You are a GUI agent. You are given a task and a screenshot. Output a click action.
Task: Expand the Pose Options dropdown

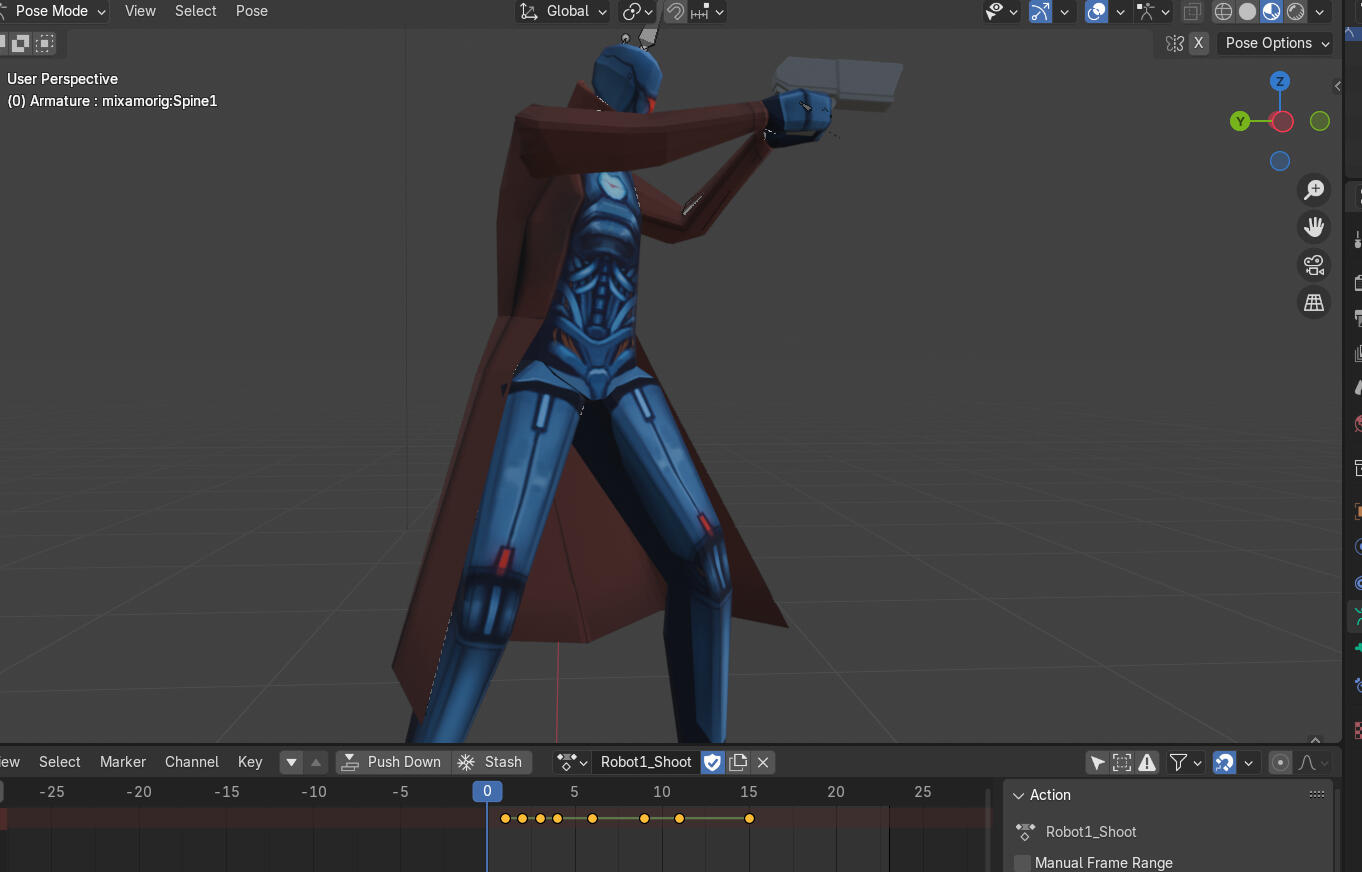coord(1276,43)
